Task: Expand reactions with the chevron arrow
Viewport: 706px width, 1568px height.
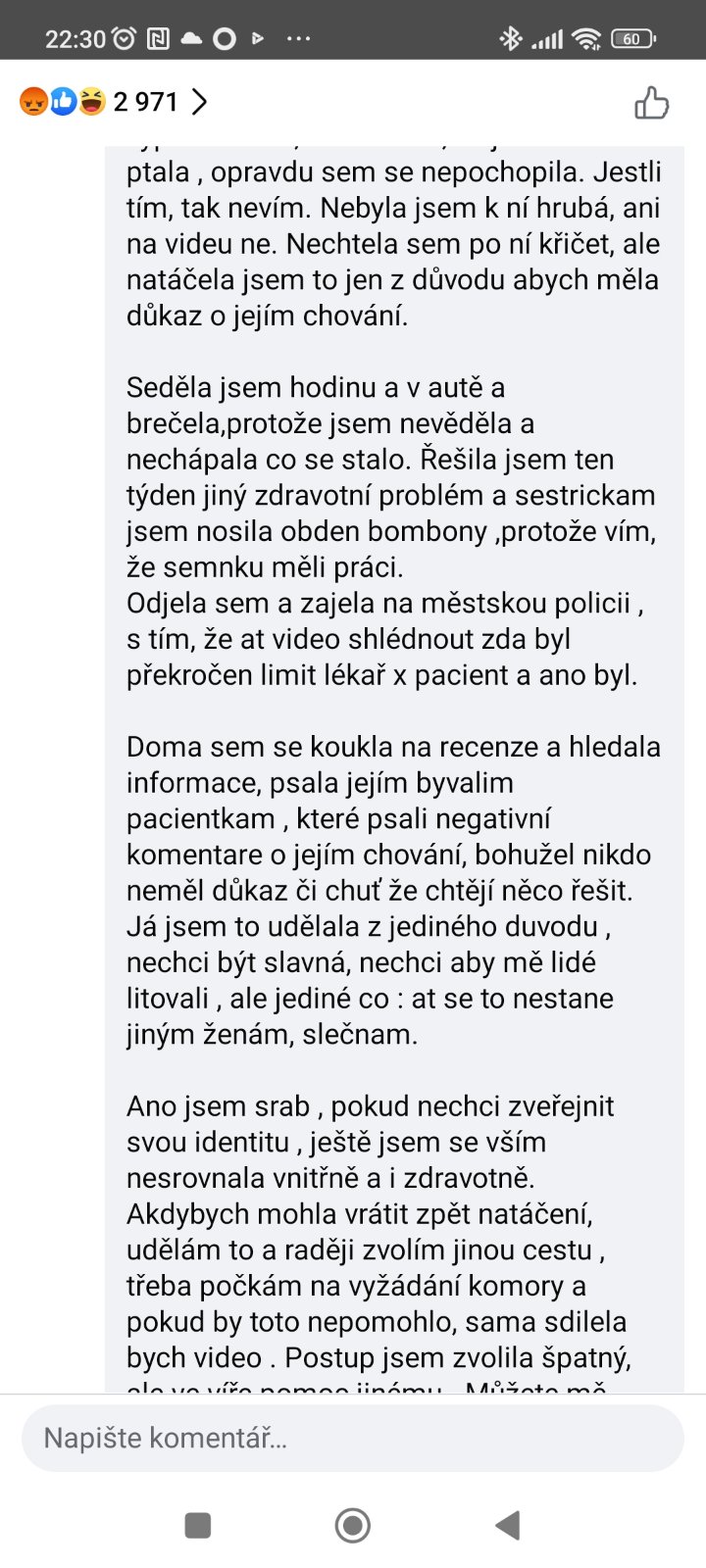Action: tap(199, 102)
